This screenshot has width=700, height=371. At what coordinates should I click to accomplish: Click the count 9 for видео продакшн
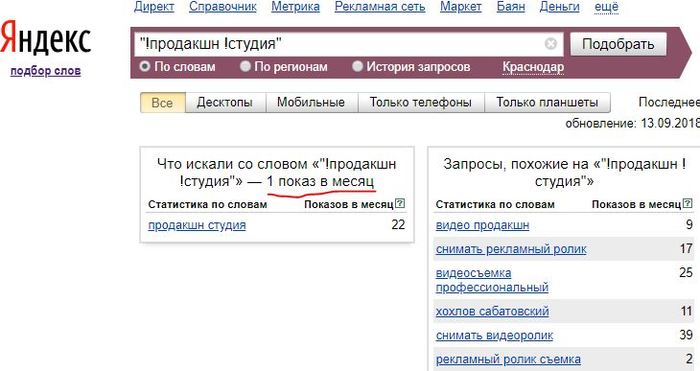pos(689,225)
